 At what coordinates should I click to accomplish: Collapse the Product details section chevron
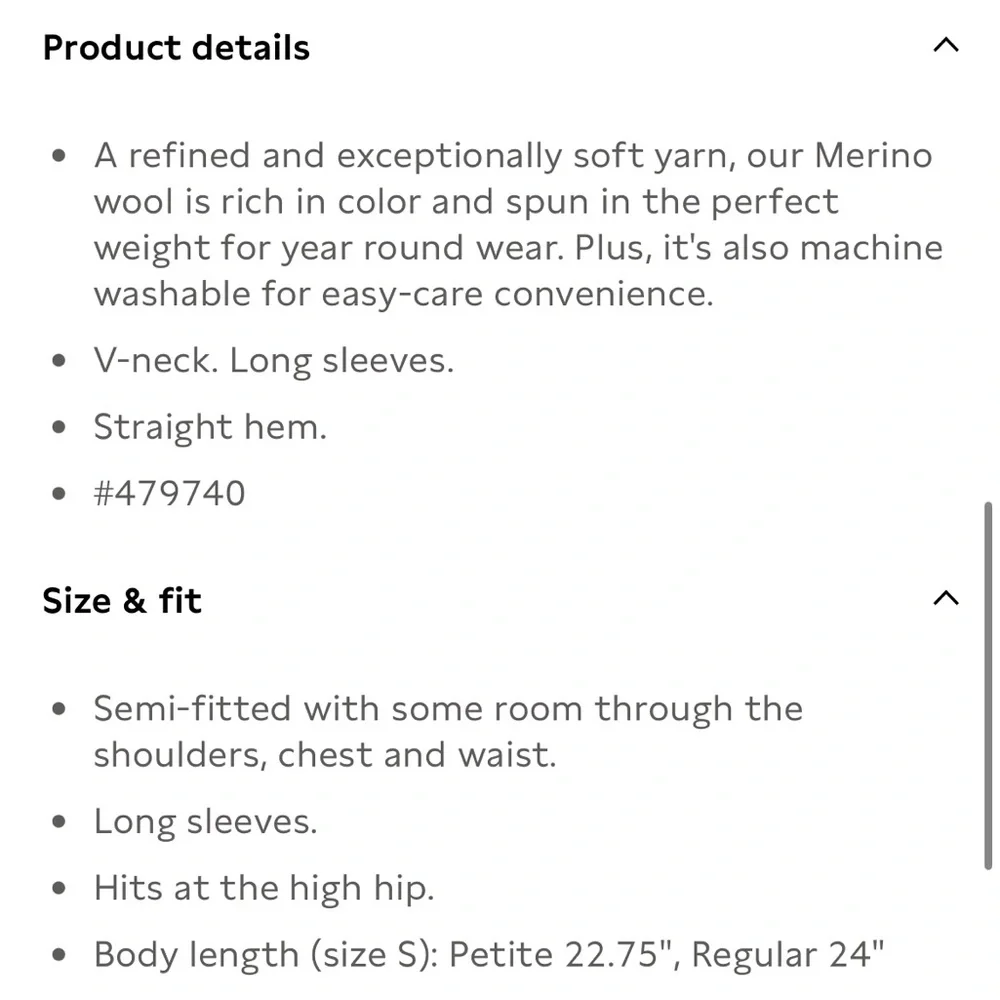(945, 46)
